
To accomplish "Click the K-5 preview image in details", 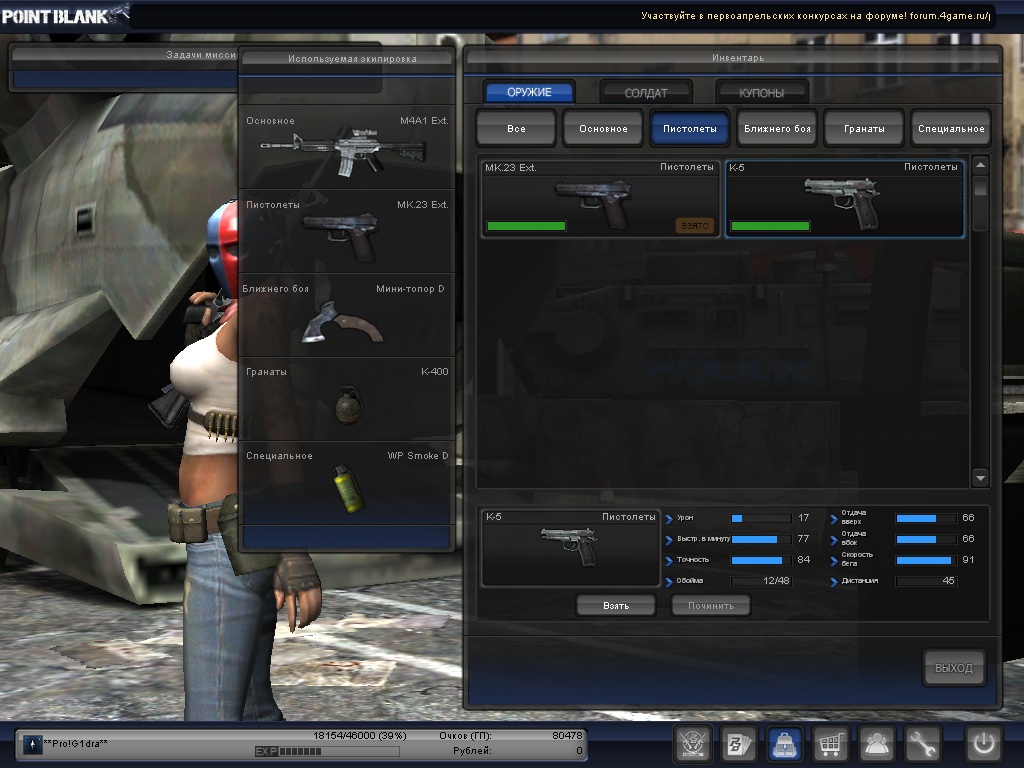I will click(569, 547).
